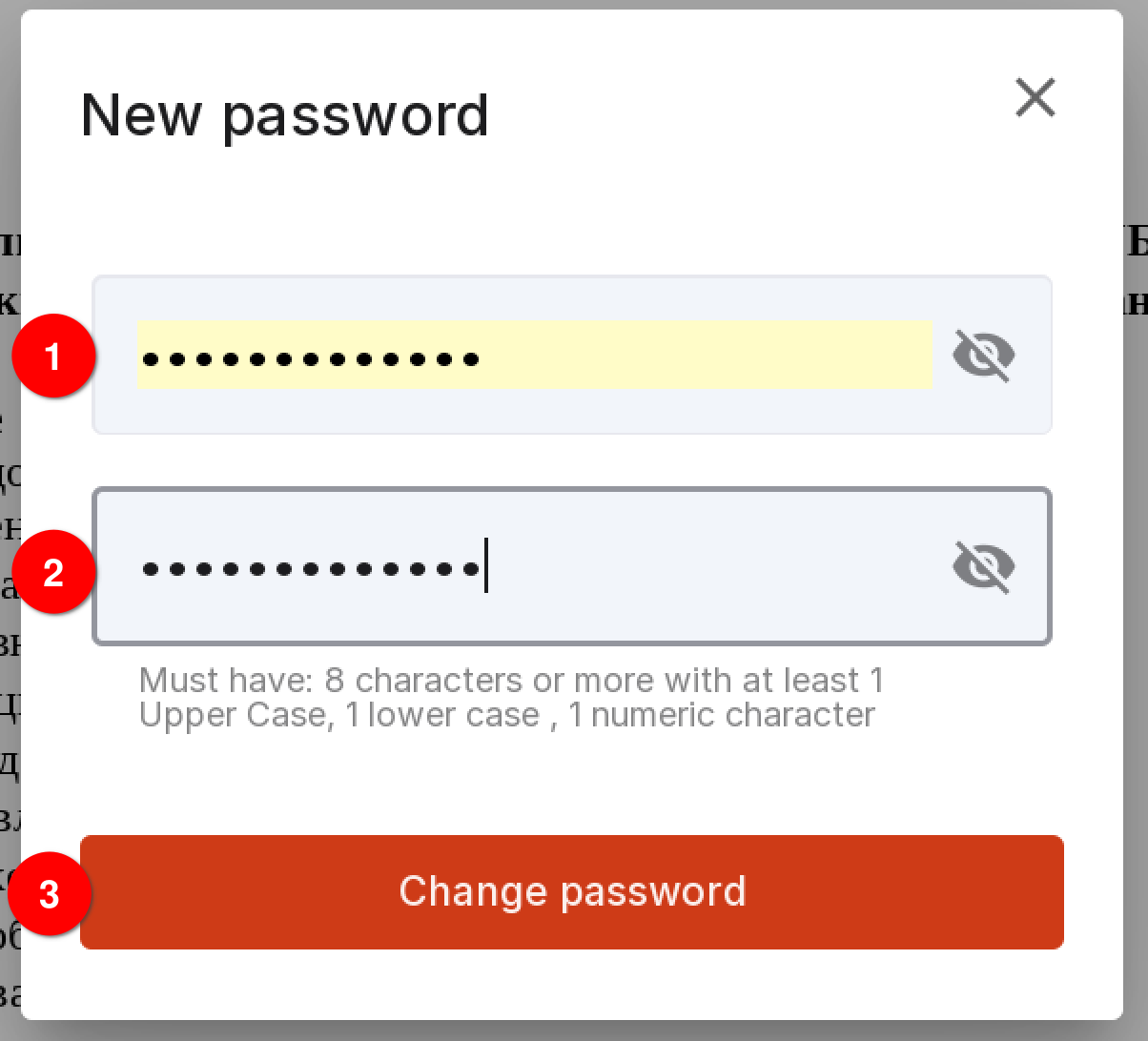Image resolution: width=1148 pixels, height=1041 pixels.
Task: Click the red step 1 marker
Action: click(x=53, y=357)
